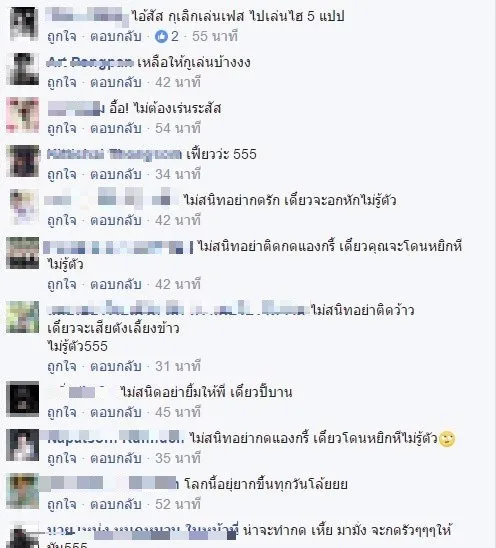Reply to the comment 'ไม่สนิดอย่ายิ้มให้พี่ เดี๋ยวปั๊บาน'
The height and width of the screenshot is (548, 496).
click(116, 412)
